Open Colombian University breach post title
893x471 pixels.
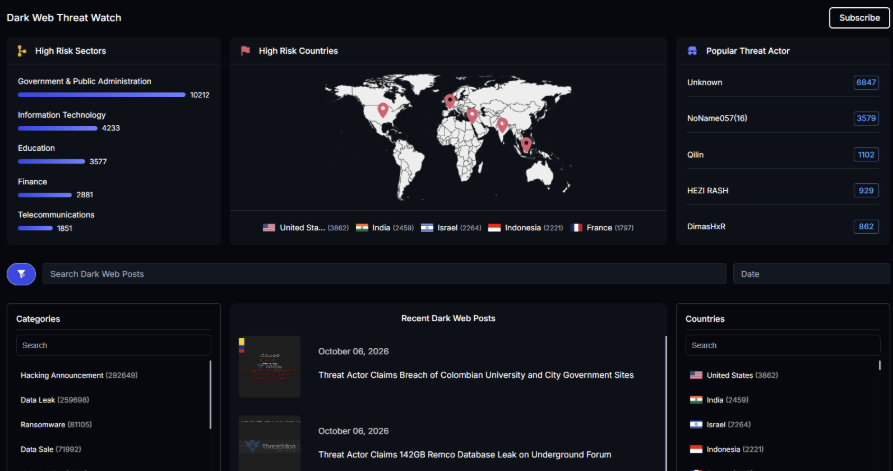coord(476,375)
